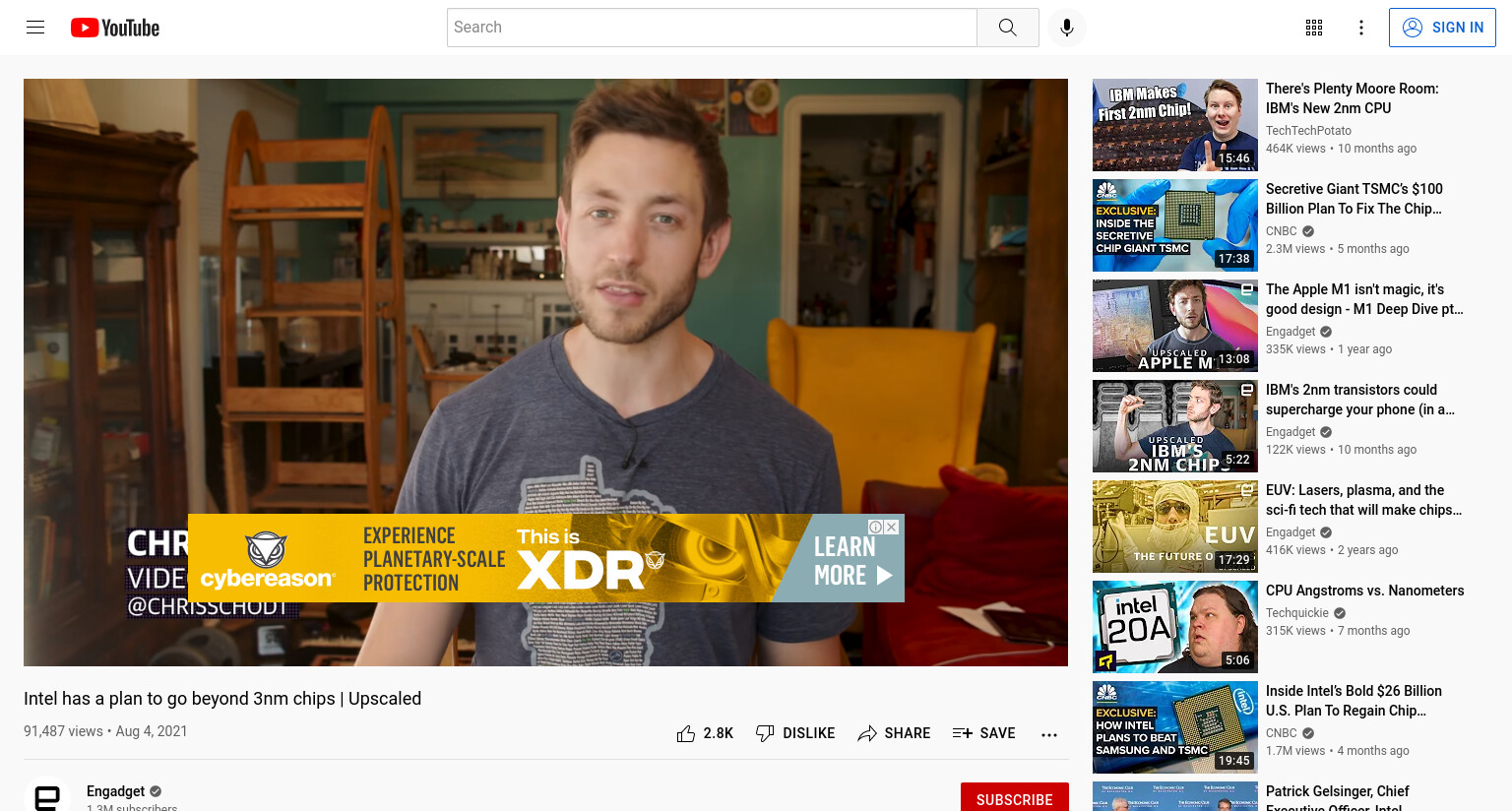1512x811 pixels.
Task: Click '315K views' text under CPU Angstroms
Action: 1295,631
